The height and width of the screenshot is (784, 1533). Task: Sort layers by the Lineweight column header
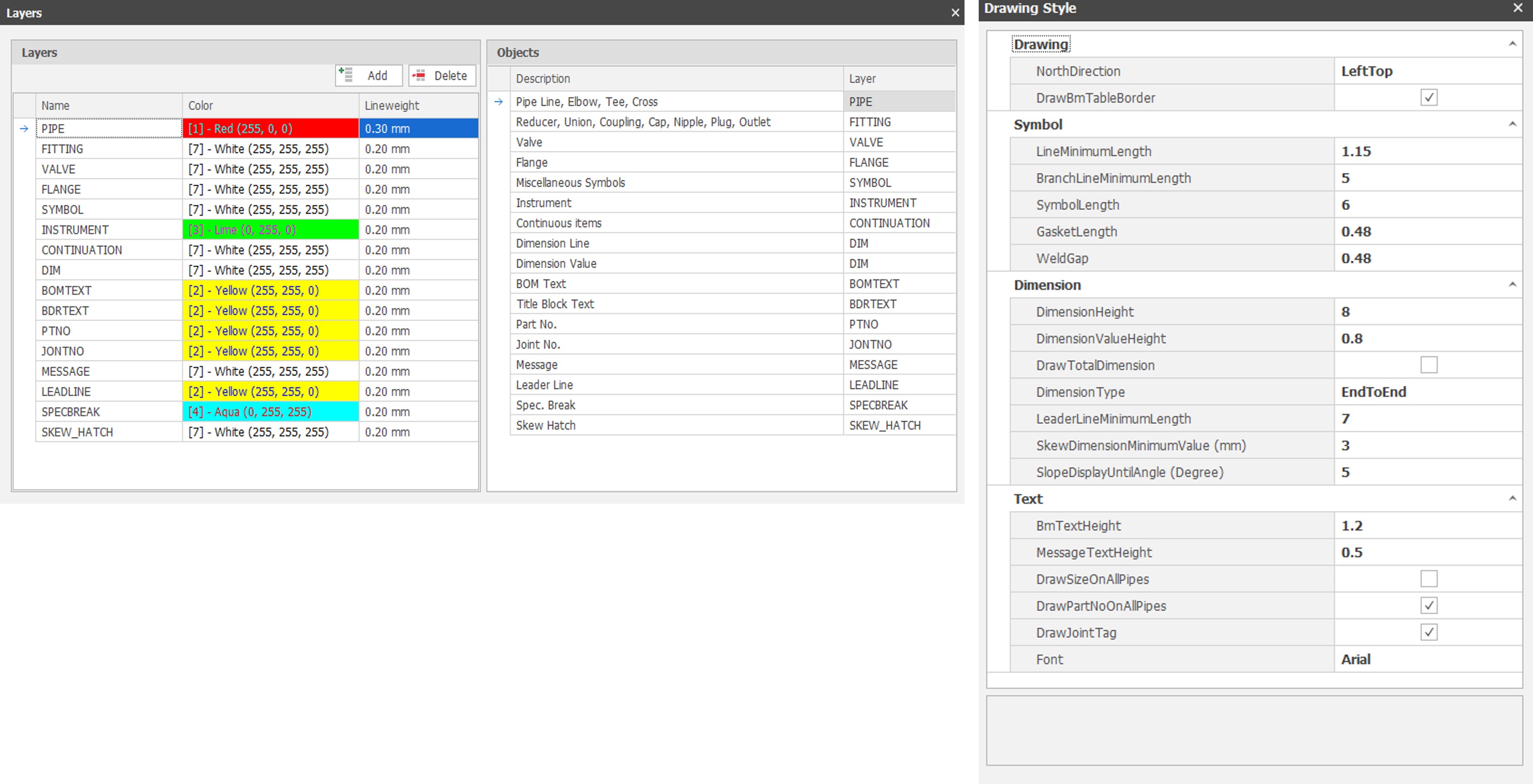coord(417,105)
